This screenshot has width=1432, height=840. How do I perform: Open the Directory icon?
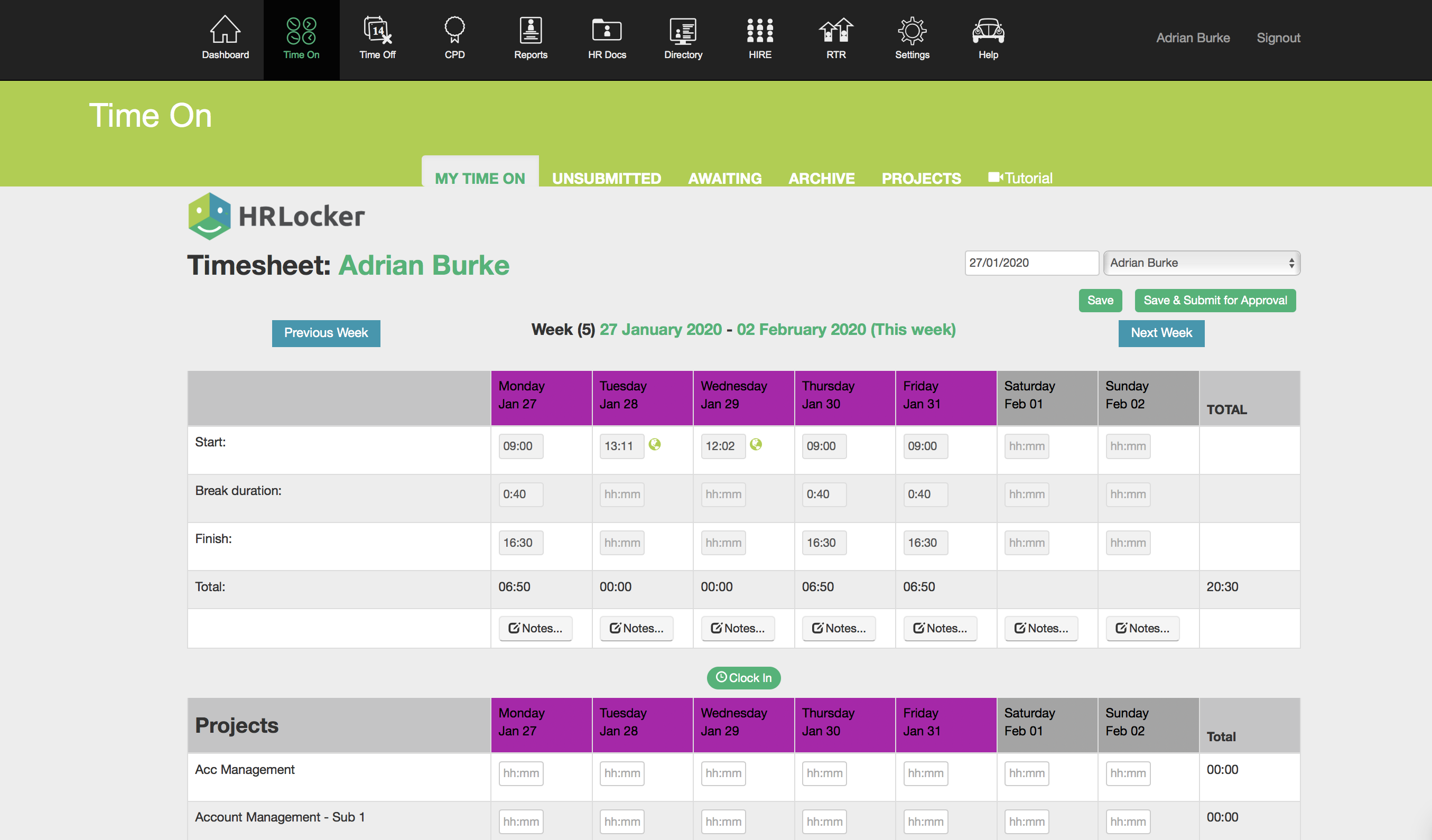click(x=683, y=31)
